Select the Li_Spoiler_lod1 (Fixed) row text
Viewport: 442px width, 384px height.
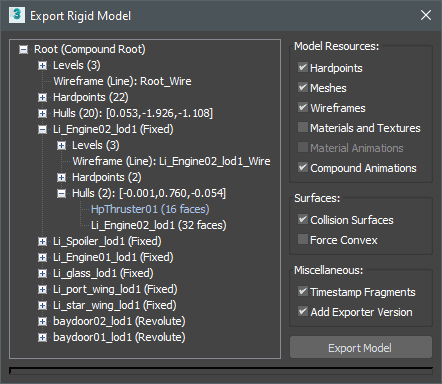tap(107, 241)
